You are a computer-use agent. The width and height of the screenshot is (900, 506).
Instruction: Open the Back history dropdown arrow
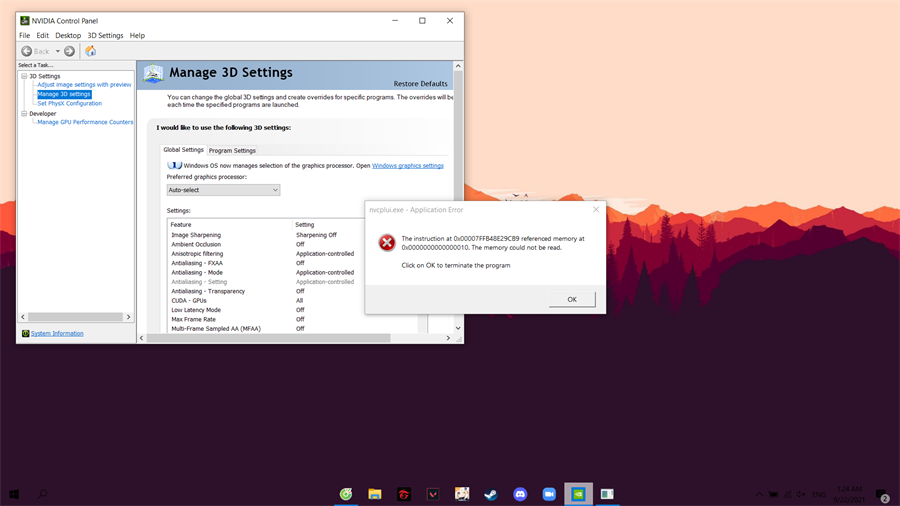[58, 51]
